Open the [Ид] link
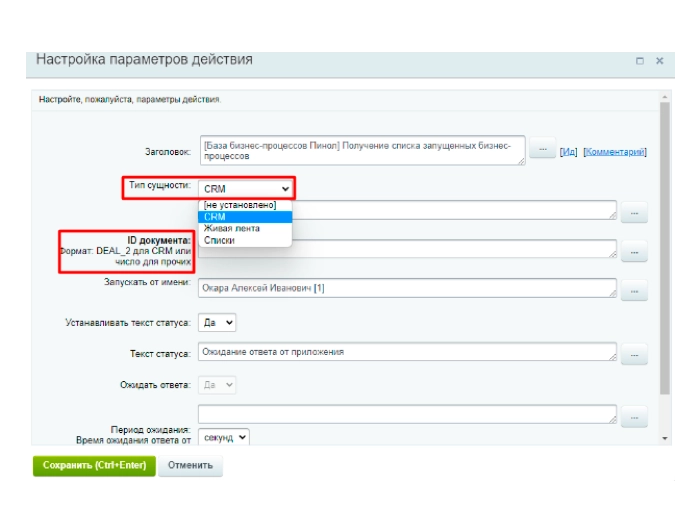The image size is (700, 516). (x=568, y=151)
